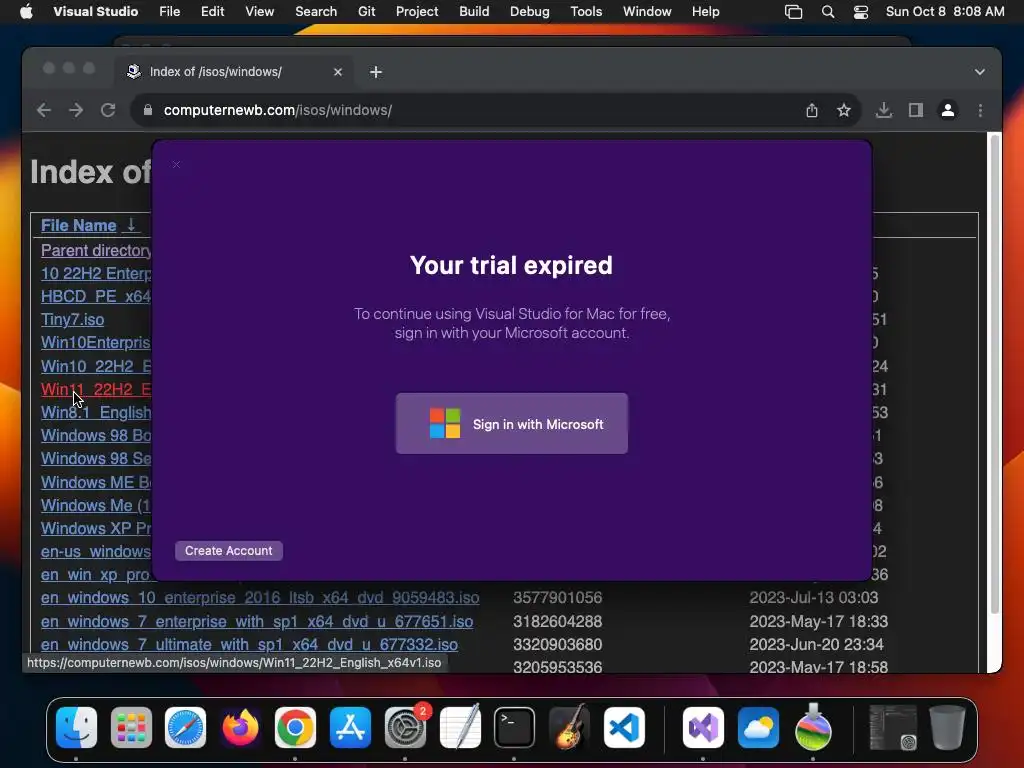Go forward in browser history
The width and height of the screenshot is (1024, 768).
click(x=76, y=110)
